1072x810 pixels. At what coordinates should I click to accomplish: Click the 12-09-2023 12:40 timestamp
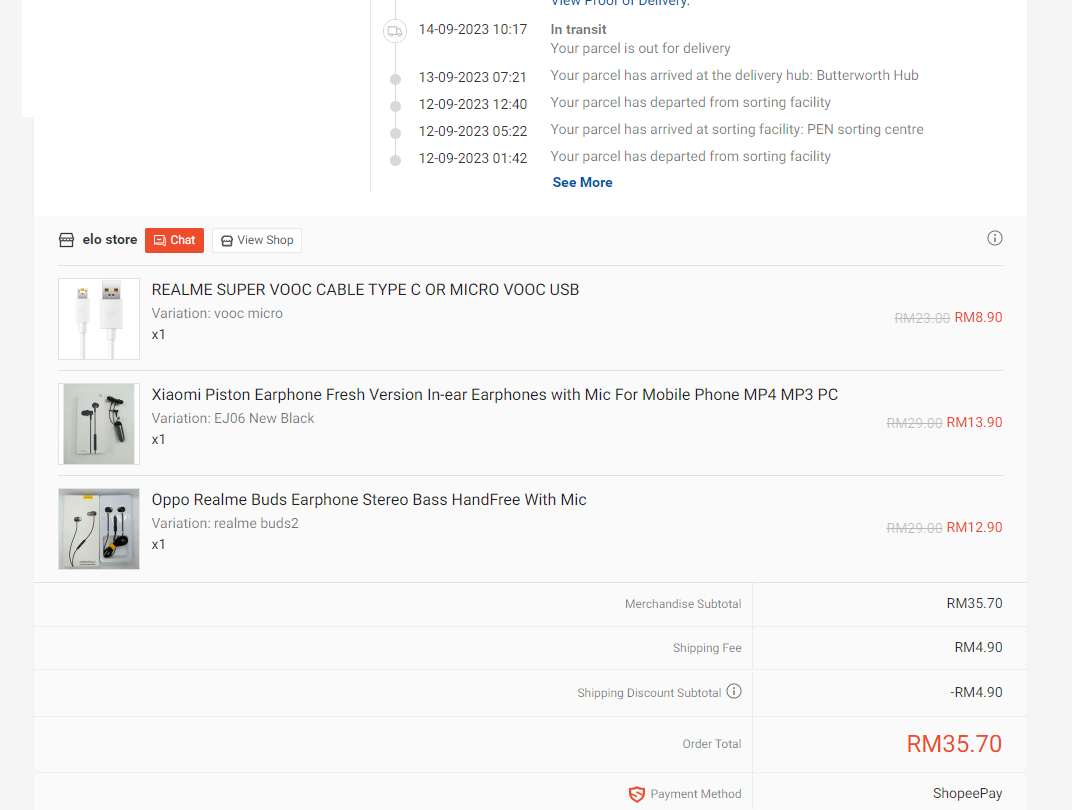[x=473, y=104]
